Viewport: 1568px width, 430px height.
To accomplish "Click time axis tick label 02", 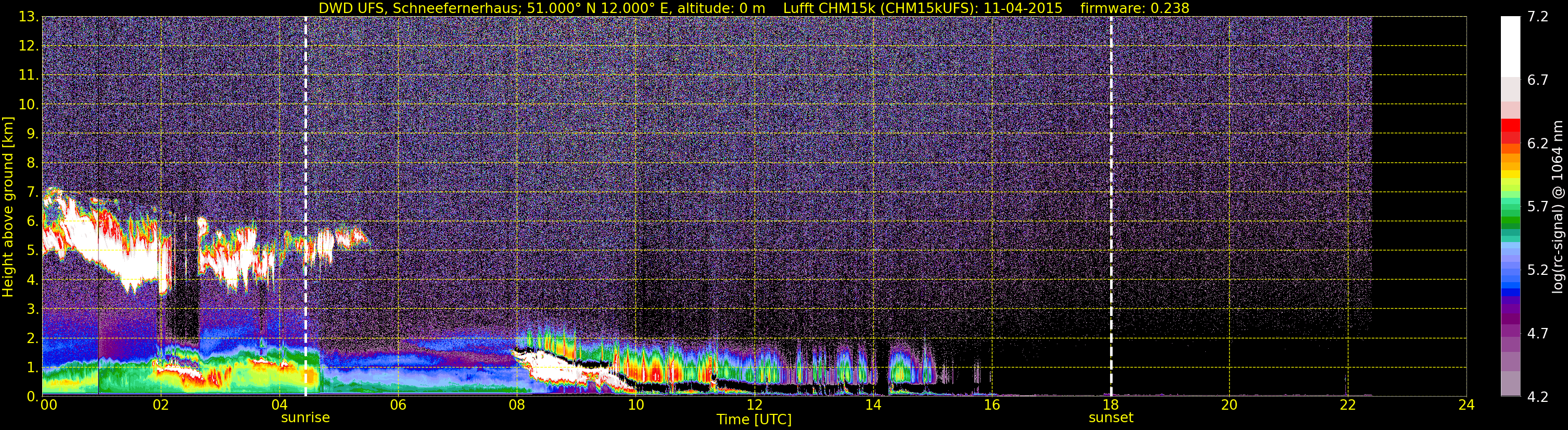I will 161,406.
